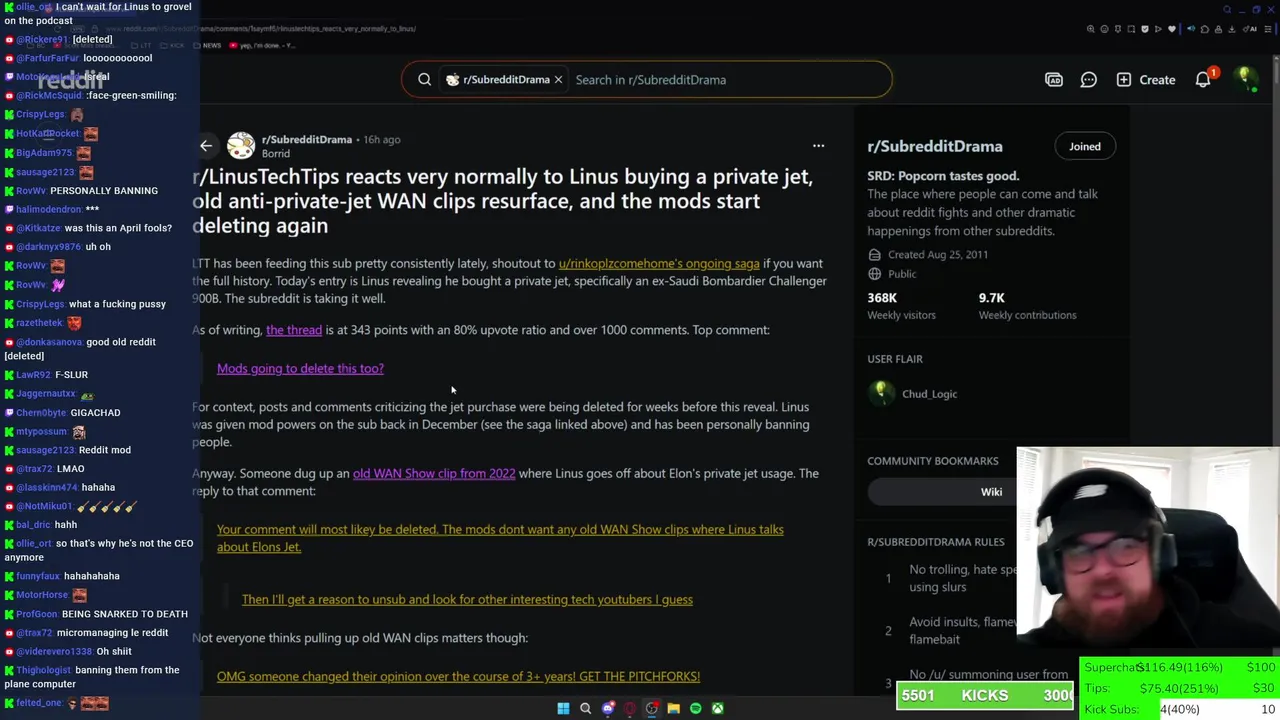Click the magnifier icon in Reddit search box
The image size is (1280, 720).
(424, 80)
